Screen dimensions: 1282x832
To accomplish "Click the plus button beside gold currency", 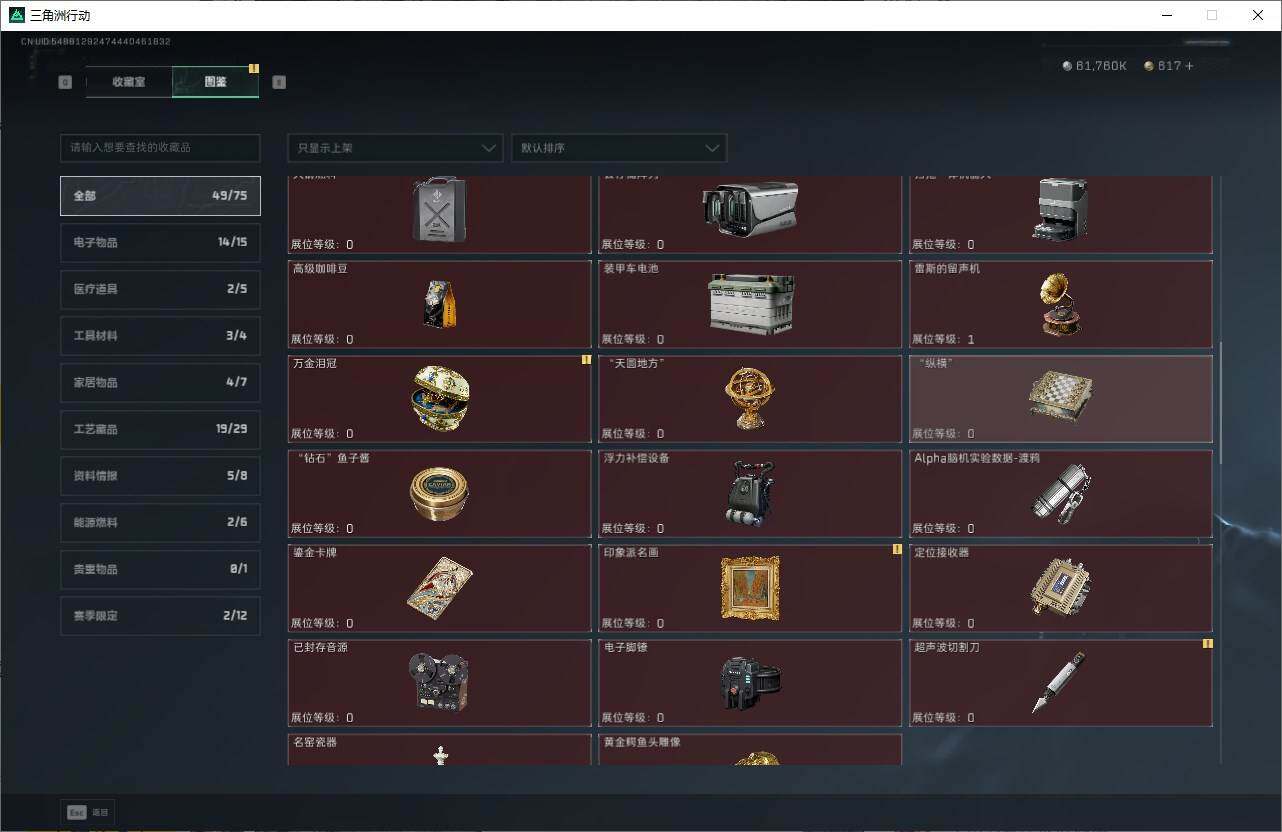I will pos(1188,66).
